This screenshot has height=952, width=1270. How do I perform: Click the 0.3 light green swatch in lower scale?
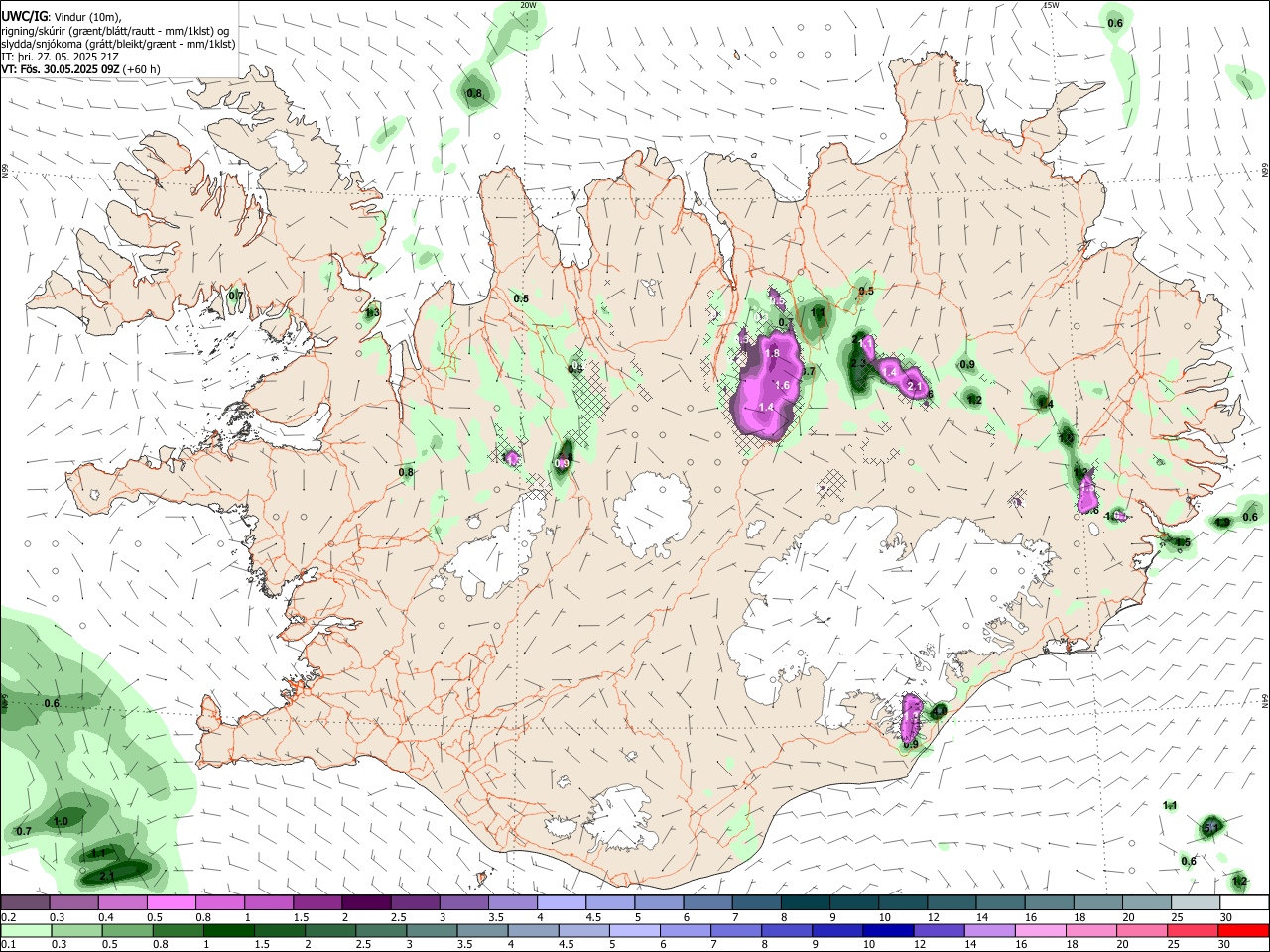76,930
